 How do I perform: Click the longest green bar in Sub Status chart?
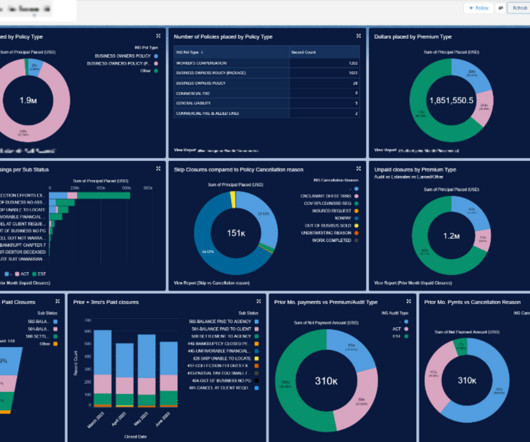click(x=103, y=196)
